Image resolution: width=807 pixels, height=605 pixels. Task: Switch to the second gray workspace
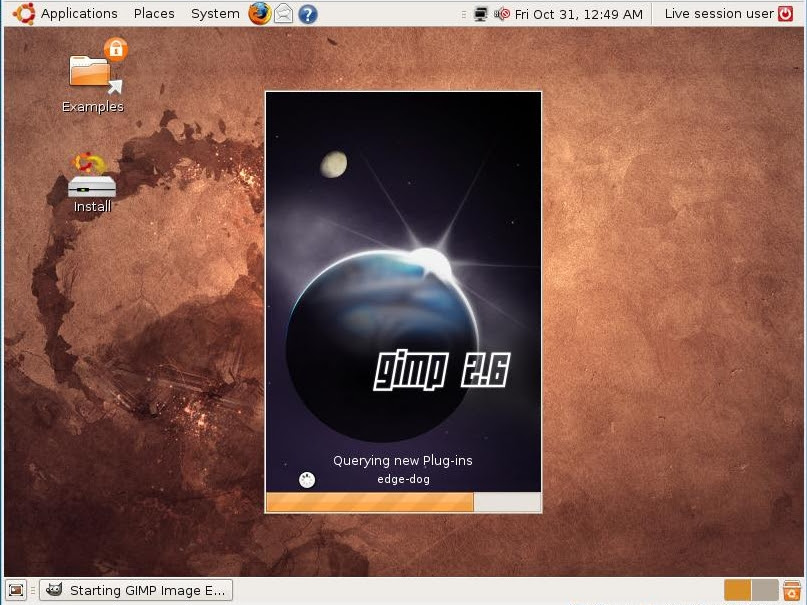click(x=765, y=590)
